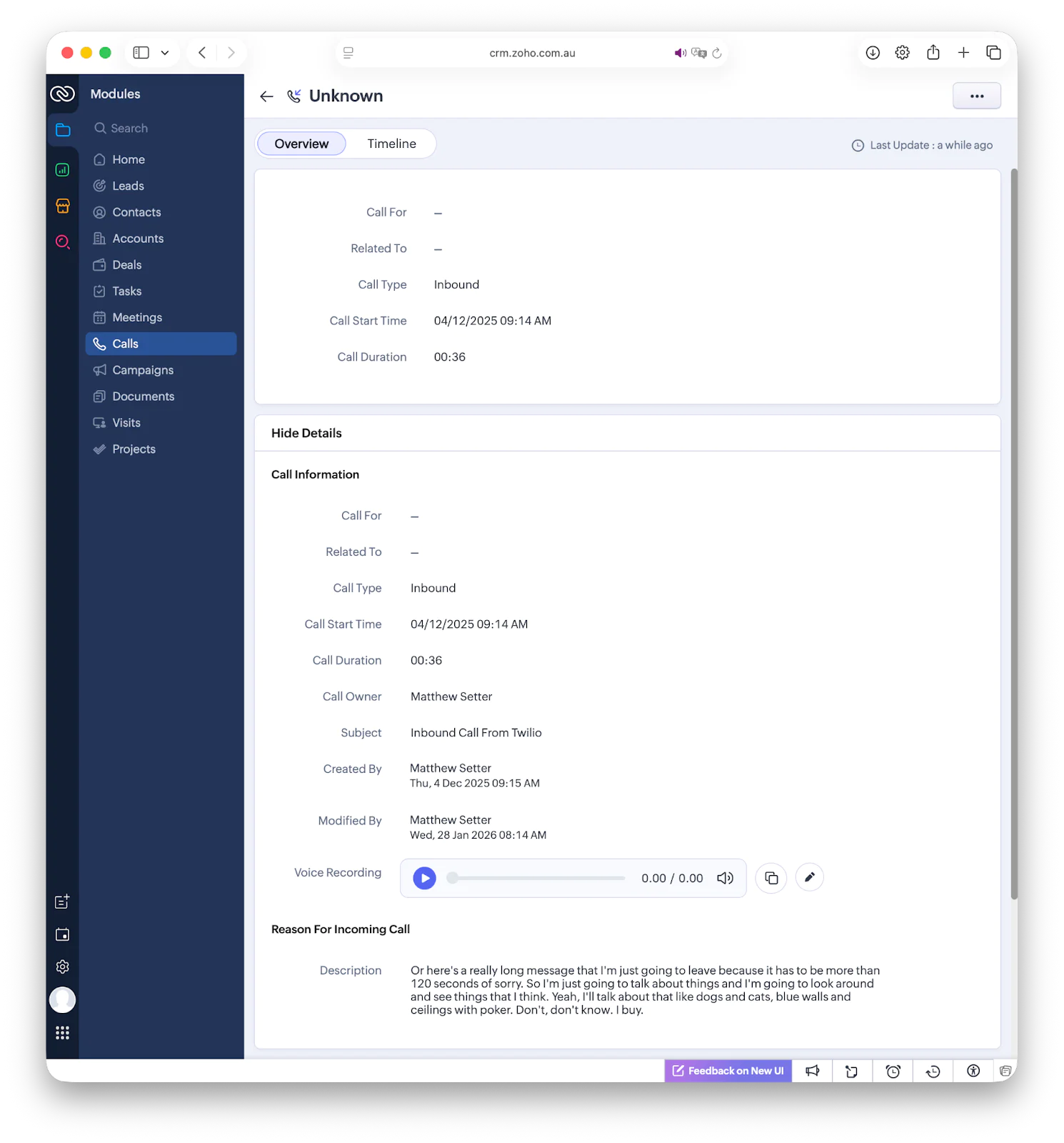Screen dimensions: 1064x1143
Task: Open the recent items history icon
Action: point(933,1071)
